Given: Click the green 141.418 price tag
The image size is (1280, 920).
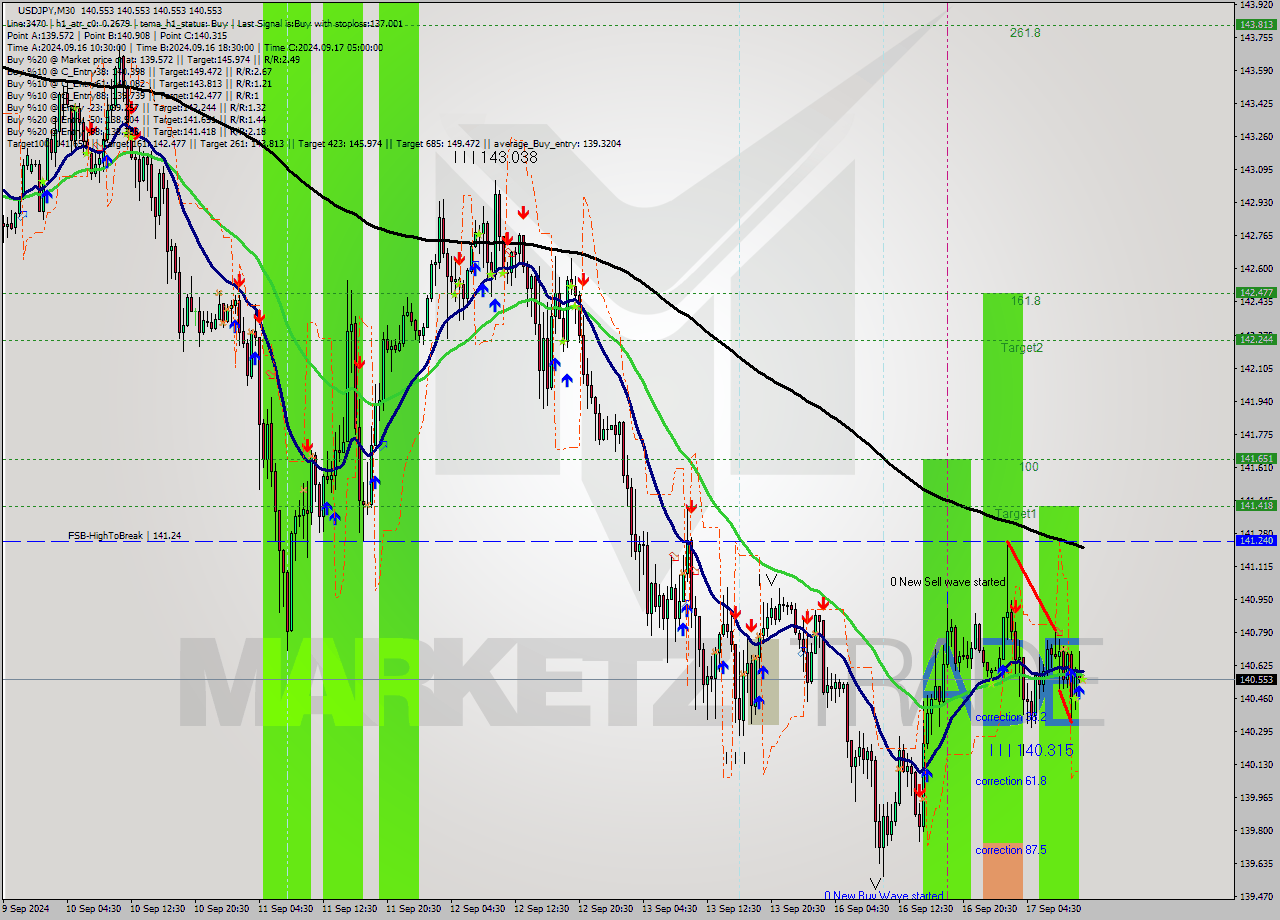Looking at the screenshot, I should (1256, 505).
